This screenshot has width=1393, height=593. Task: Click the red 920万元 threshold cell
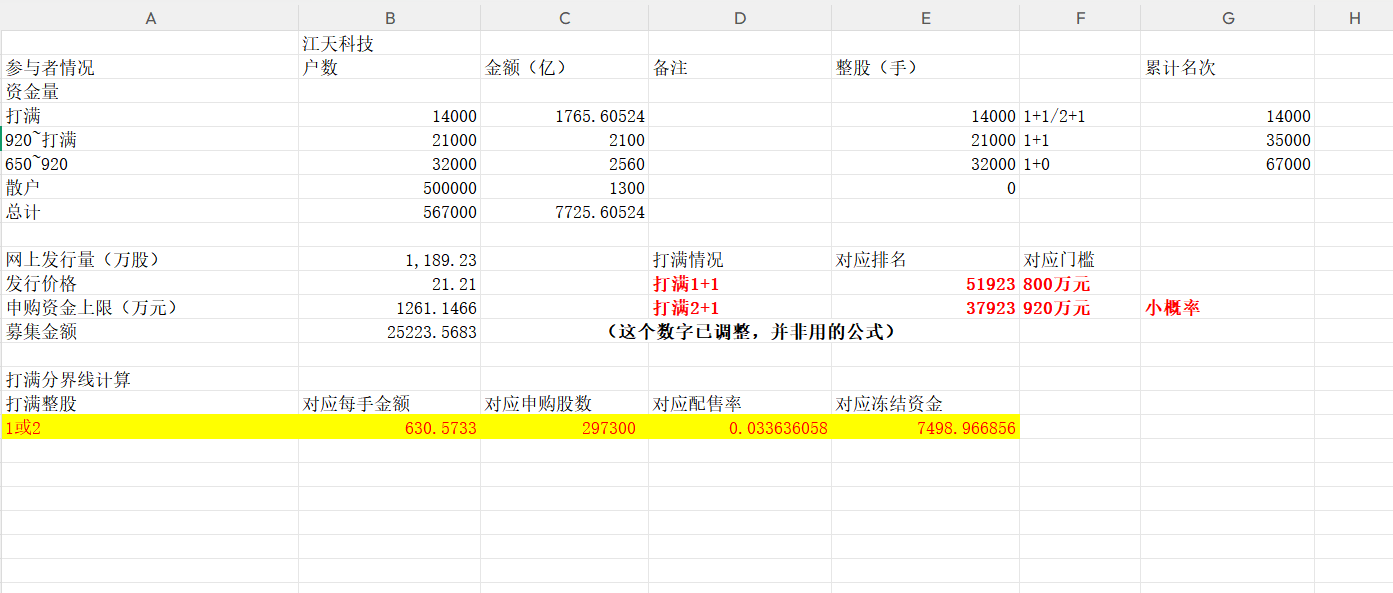click(x=1080, y=308)
